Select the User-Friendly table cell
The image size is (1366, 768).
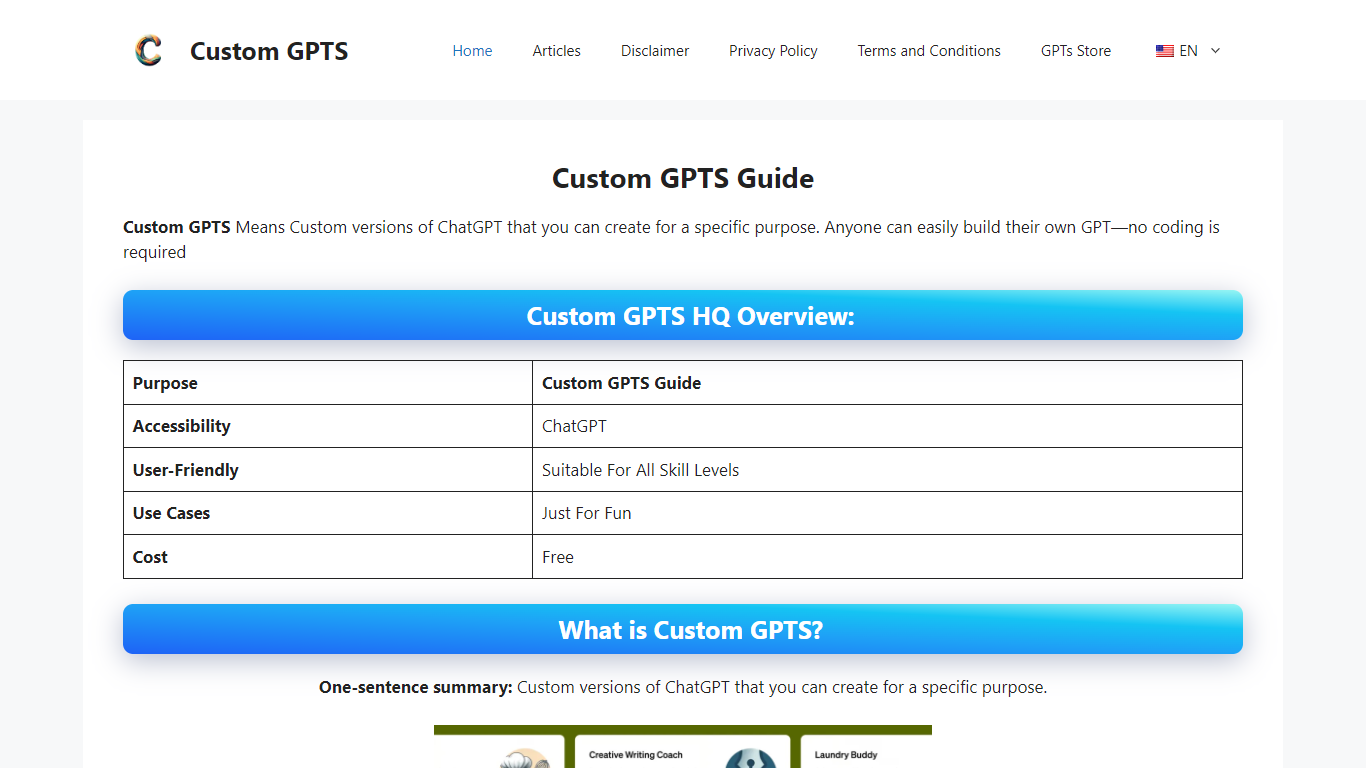tap(328, 470)
